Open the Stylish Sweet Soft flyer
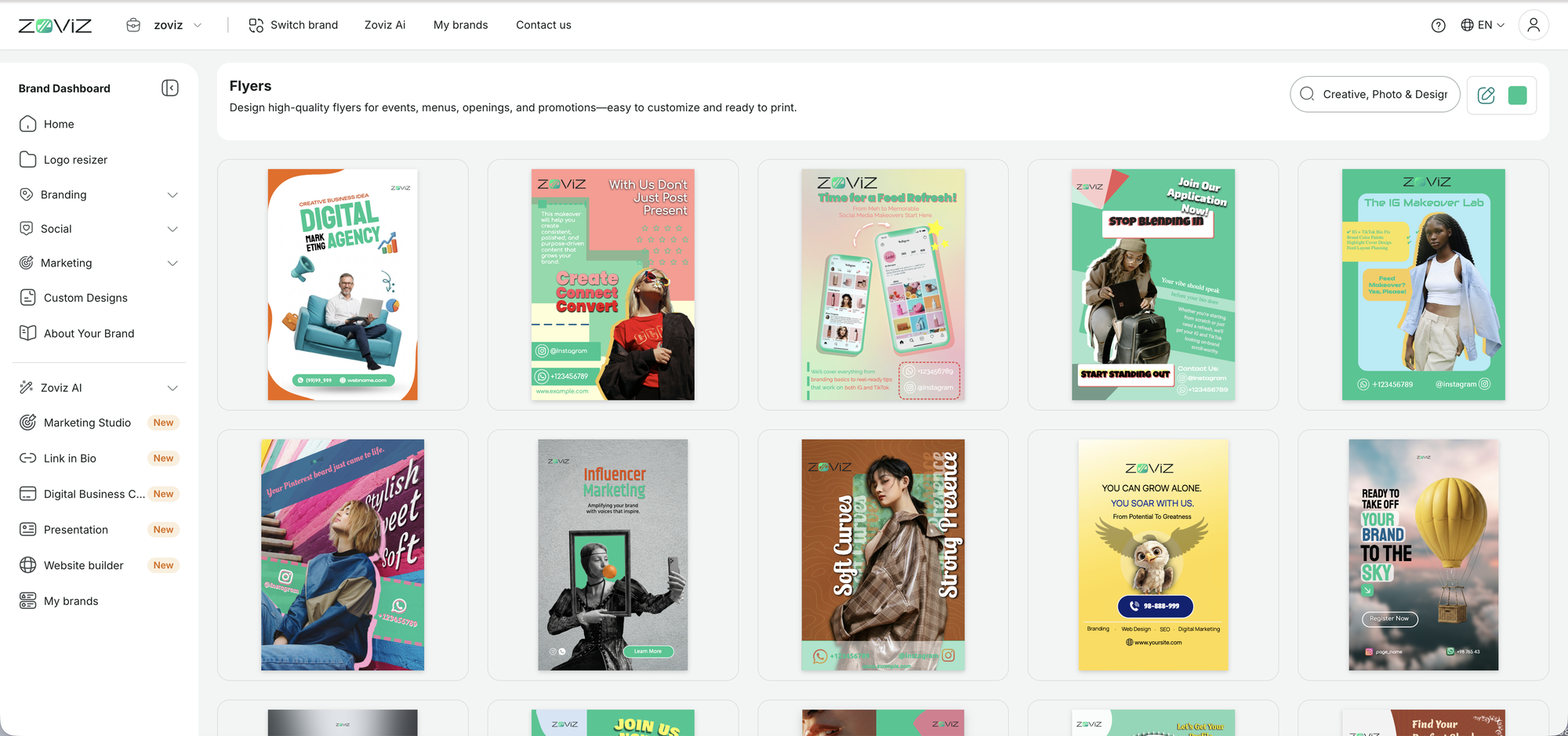 (x=343, y=555)
